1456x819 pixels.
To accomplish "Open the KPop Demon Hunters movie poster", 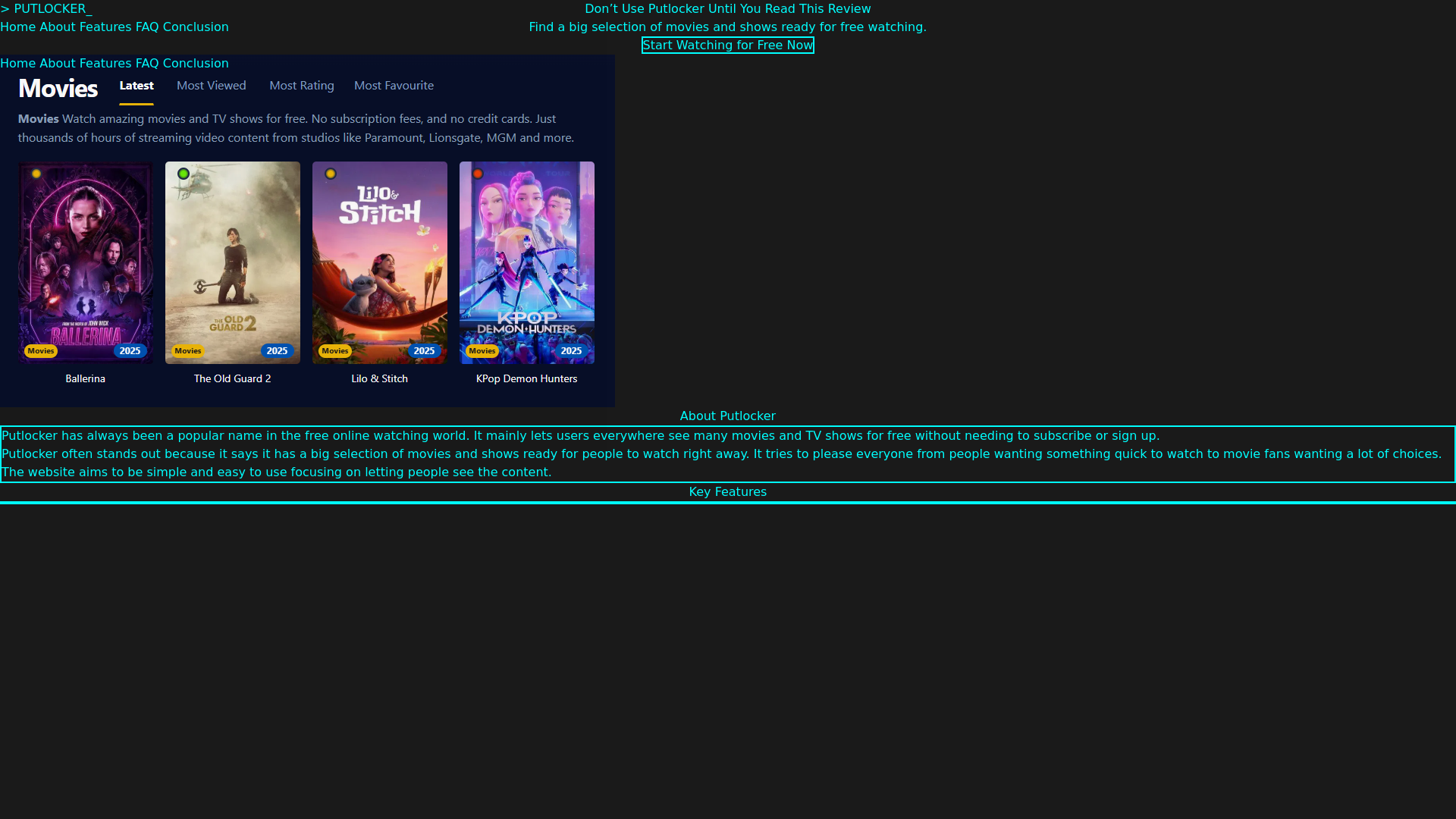I will pos(527,262).
